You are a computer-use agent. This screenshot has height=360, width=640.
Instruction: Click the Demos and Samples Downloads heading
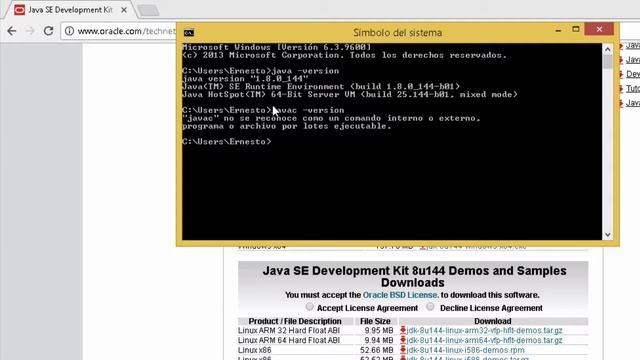tap(414, 277)
